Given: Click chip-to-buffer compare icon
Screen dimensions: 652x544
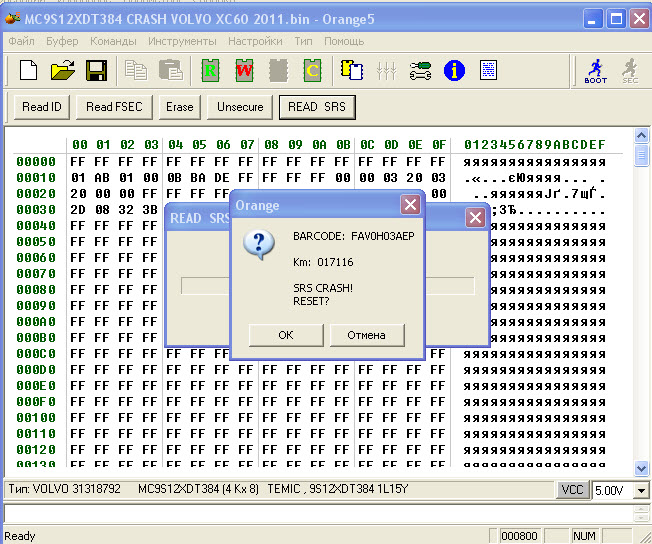Looking at the screenshot, I should click(352, 70).
